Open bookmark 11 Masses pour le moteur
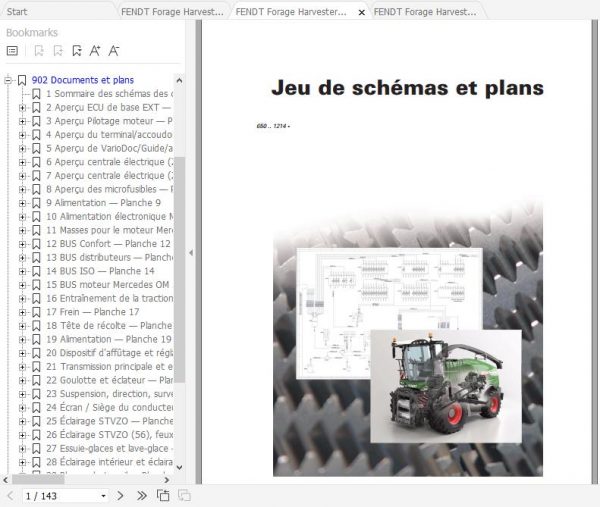Image resolution: width=600 pixels, height=507 pixels. click(x=109, y=230)
